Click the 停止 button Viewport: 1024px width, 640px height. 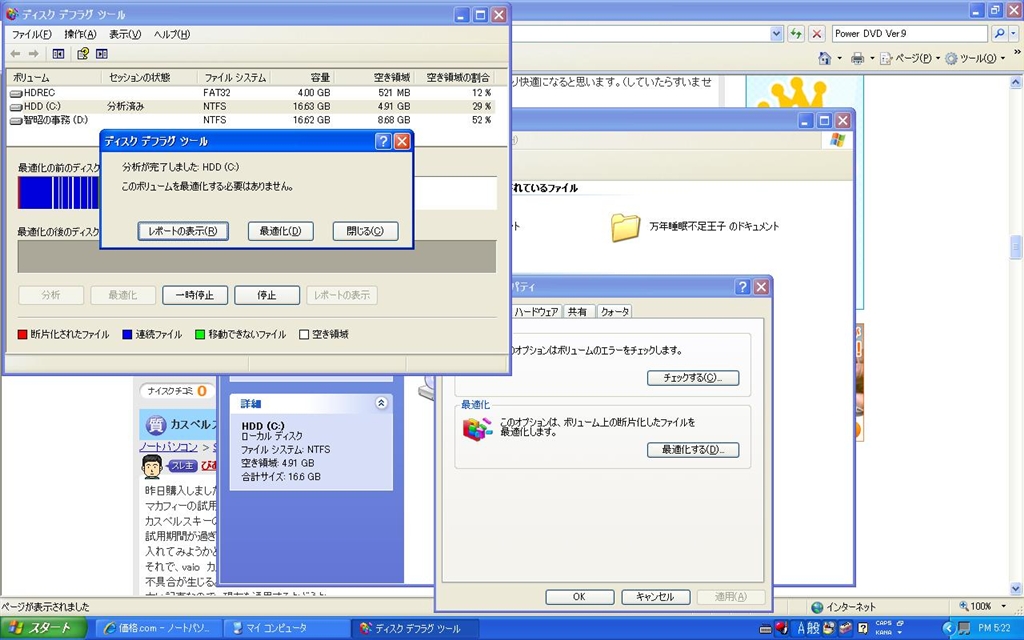266,295
